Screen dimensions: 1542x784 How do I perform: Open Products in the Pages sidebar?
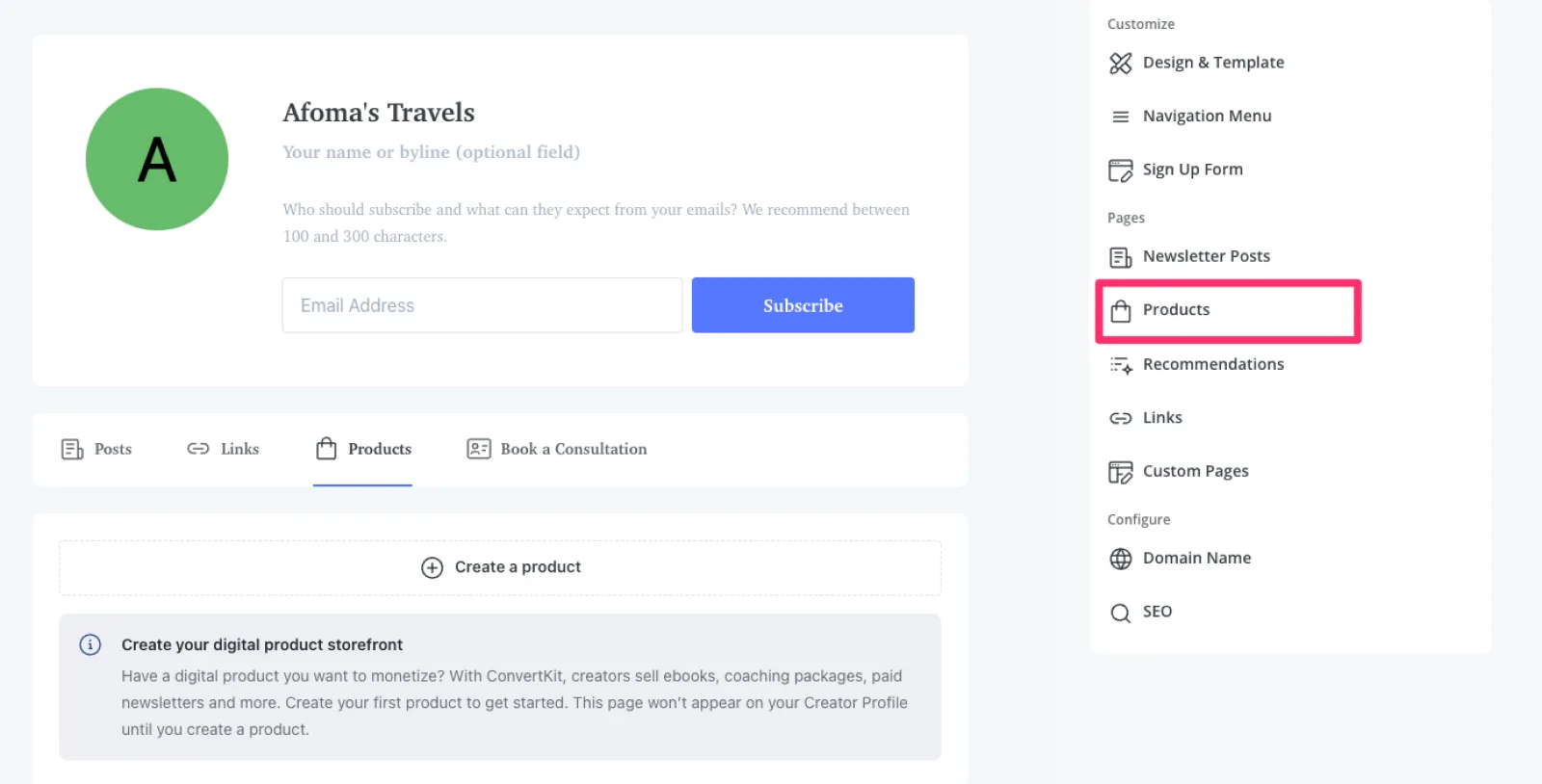tap(1176, 310)
